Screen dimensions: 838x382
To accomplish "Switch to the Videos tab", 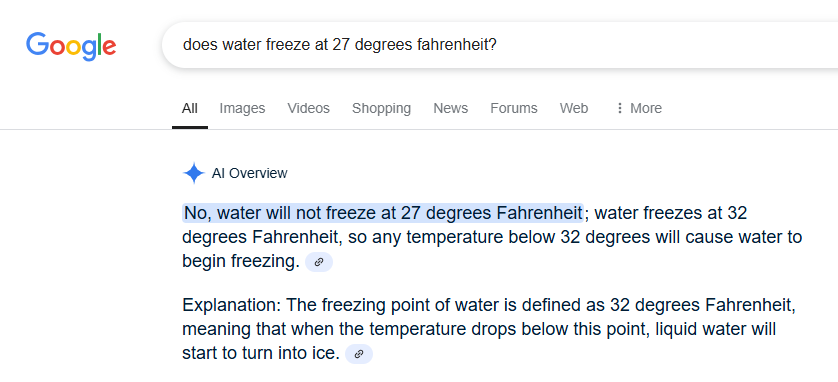I will [308, 108].
